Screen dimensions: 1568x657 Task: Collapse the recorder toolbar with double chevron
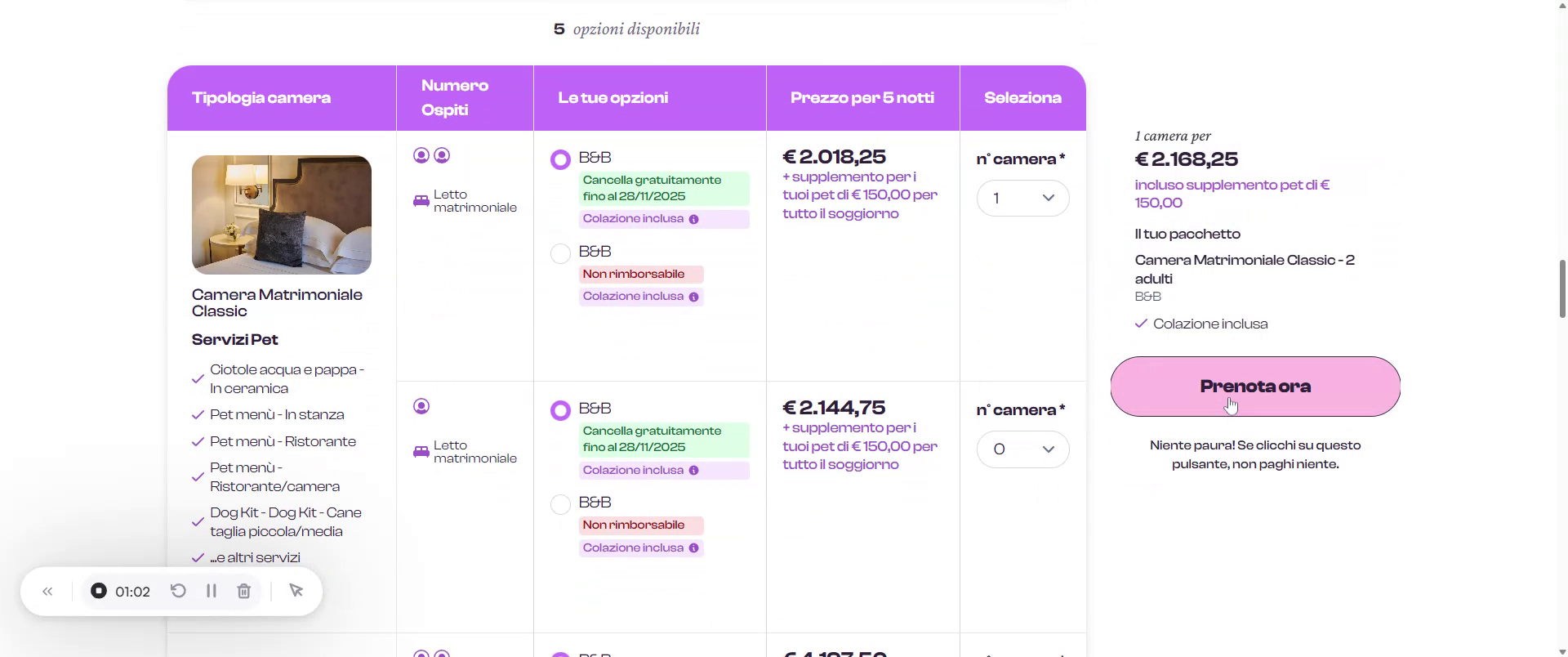pyautogui.click(x=47, y=592)
